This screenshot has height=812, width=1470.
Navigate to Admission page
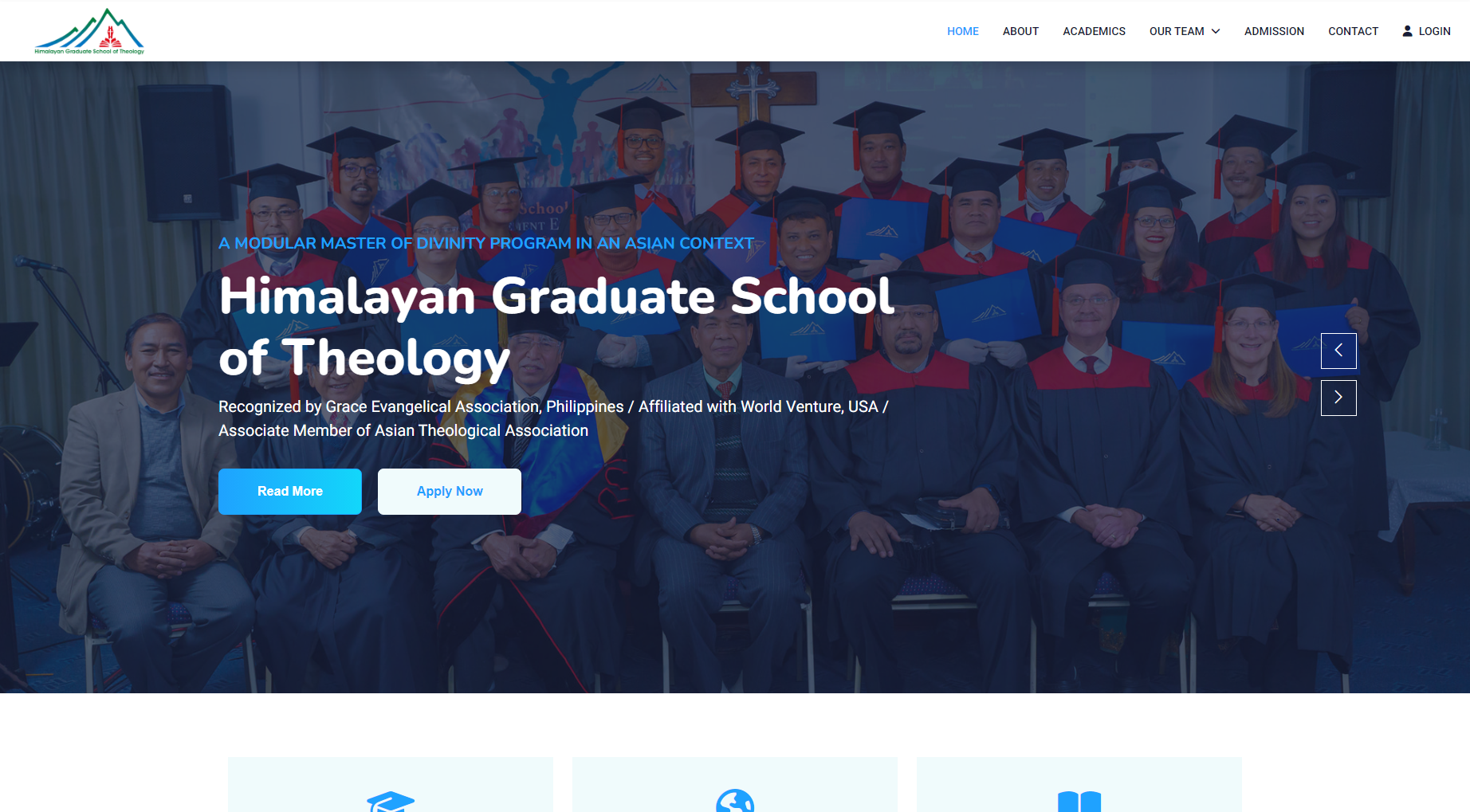click(1274, 31)
